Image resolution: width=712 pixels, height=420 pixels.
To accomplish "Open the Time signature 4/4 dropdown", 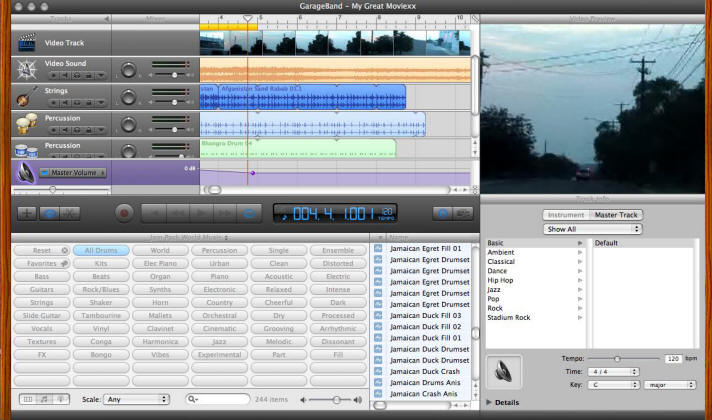I will (613, 371).
